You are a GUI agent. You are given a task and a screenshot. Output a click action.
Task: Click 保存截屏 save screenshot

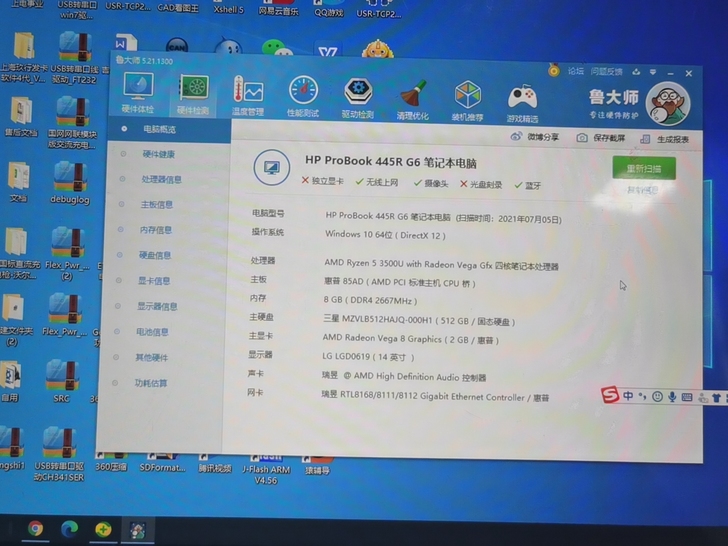point(601,138)
